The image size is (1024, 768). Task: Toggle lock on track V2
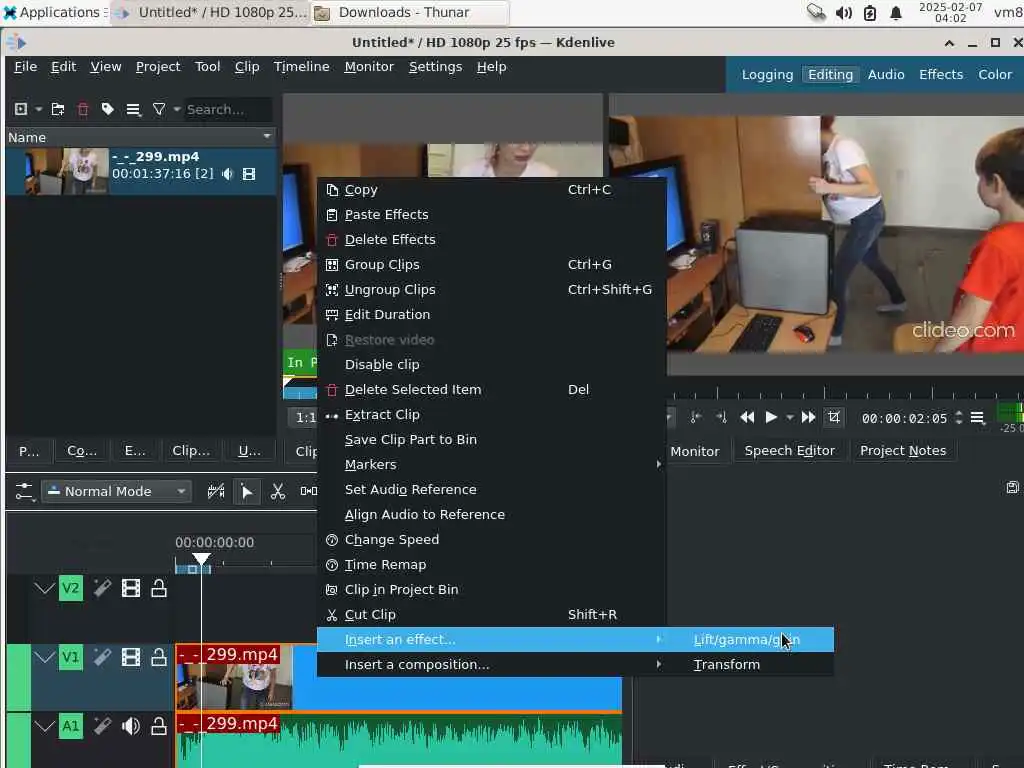(x=159, y=588)
